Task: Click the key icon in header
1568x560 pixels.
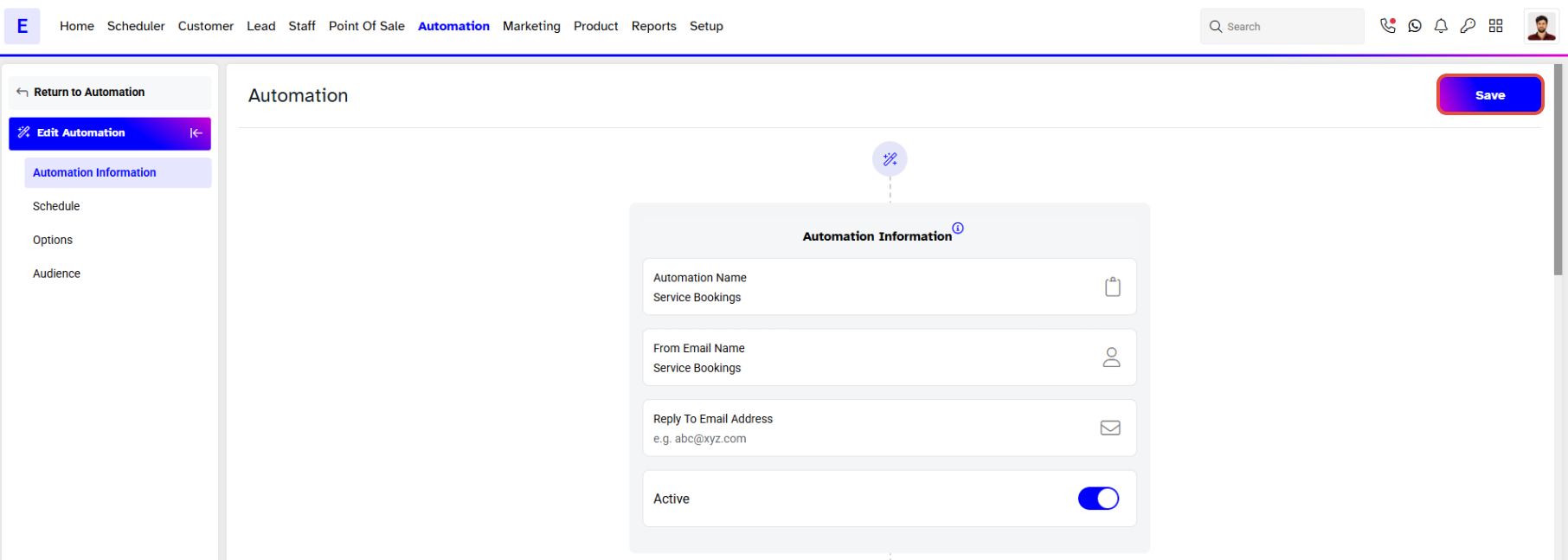Action: (1468, 26)
